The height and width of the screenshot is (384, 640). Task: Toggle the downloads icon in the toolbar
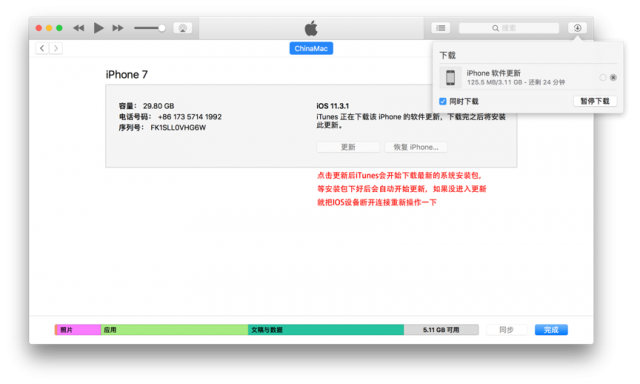577,28
